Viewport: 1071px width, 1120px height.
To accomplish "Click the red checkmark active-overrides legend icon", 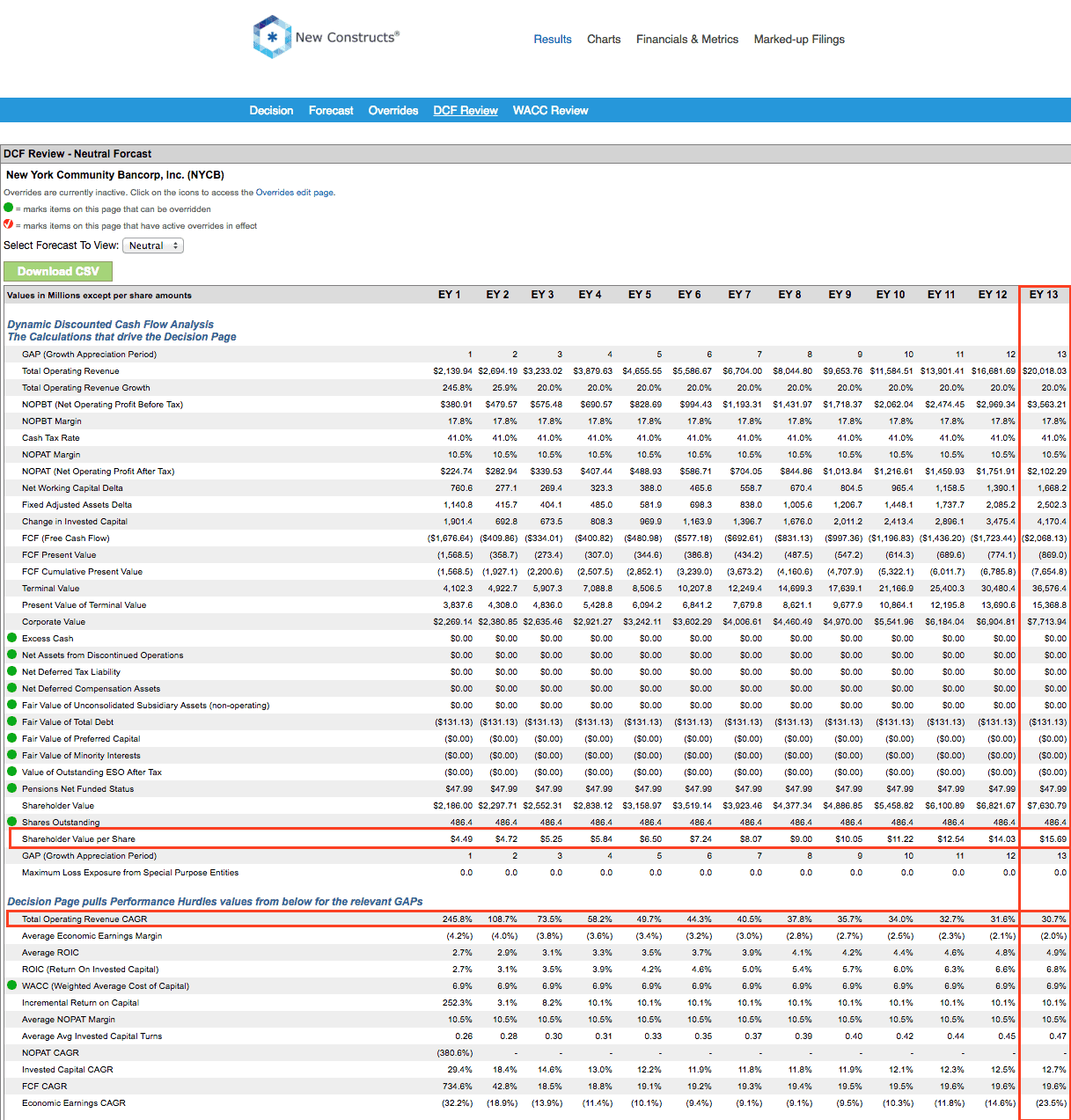I will [x=9, y=225].
